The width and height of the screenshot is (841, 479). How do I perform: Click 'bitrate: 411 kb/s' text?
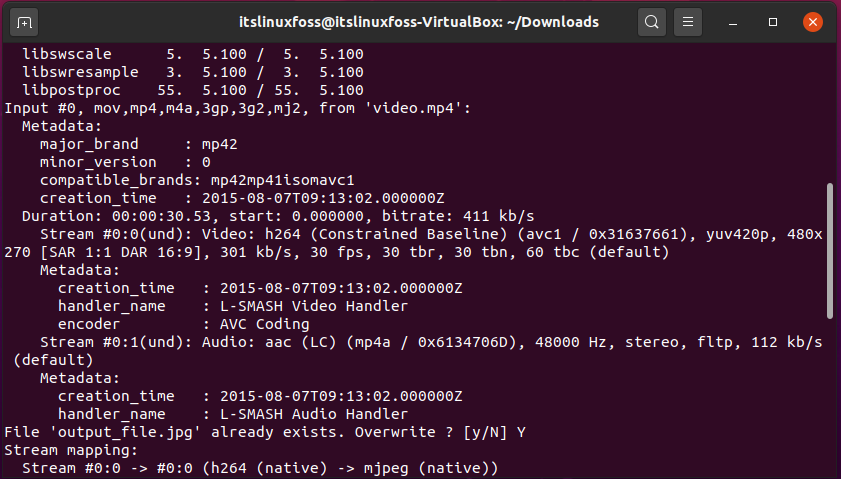tap(458, 216)
